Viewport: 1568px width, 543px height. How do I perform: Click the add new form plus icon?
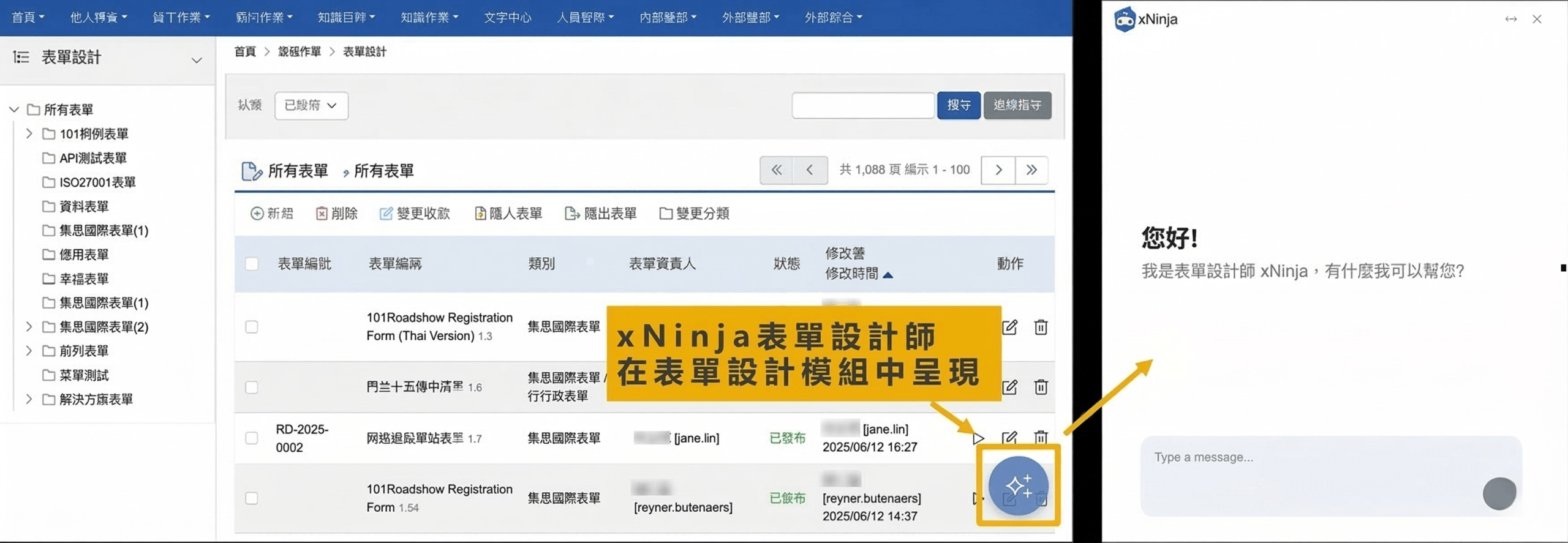coord(257,214)
